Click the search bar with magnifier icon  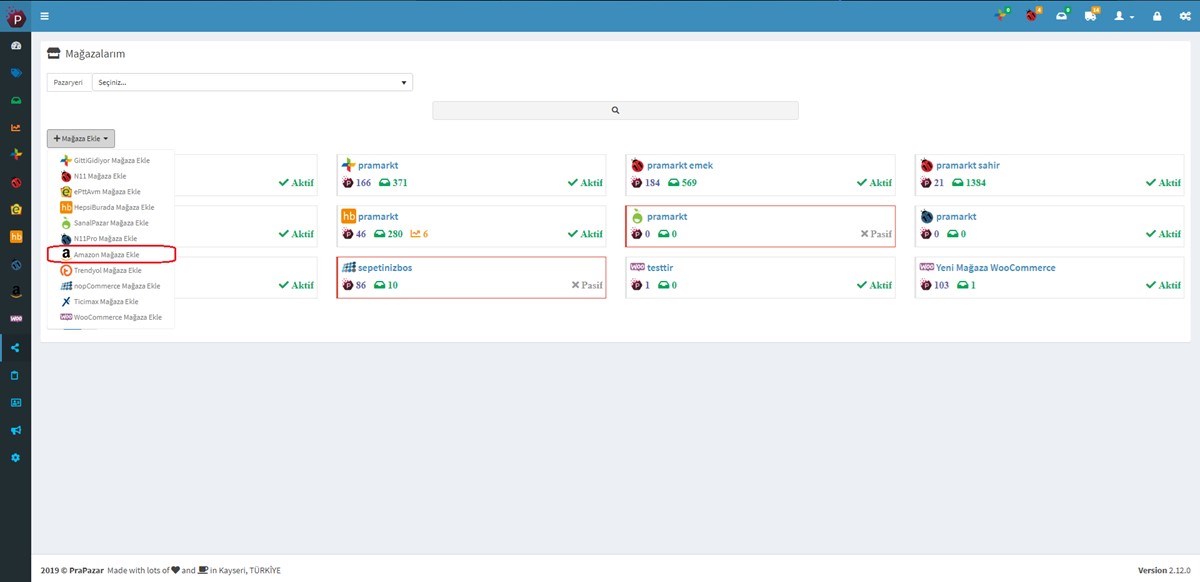click(615, 110)
